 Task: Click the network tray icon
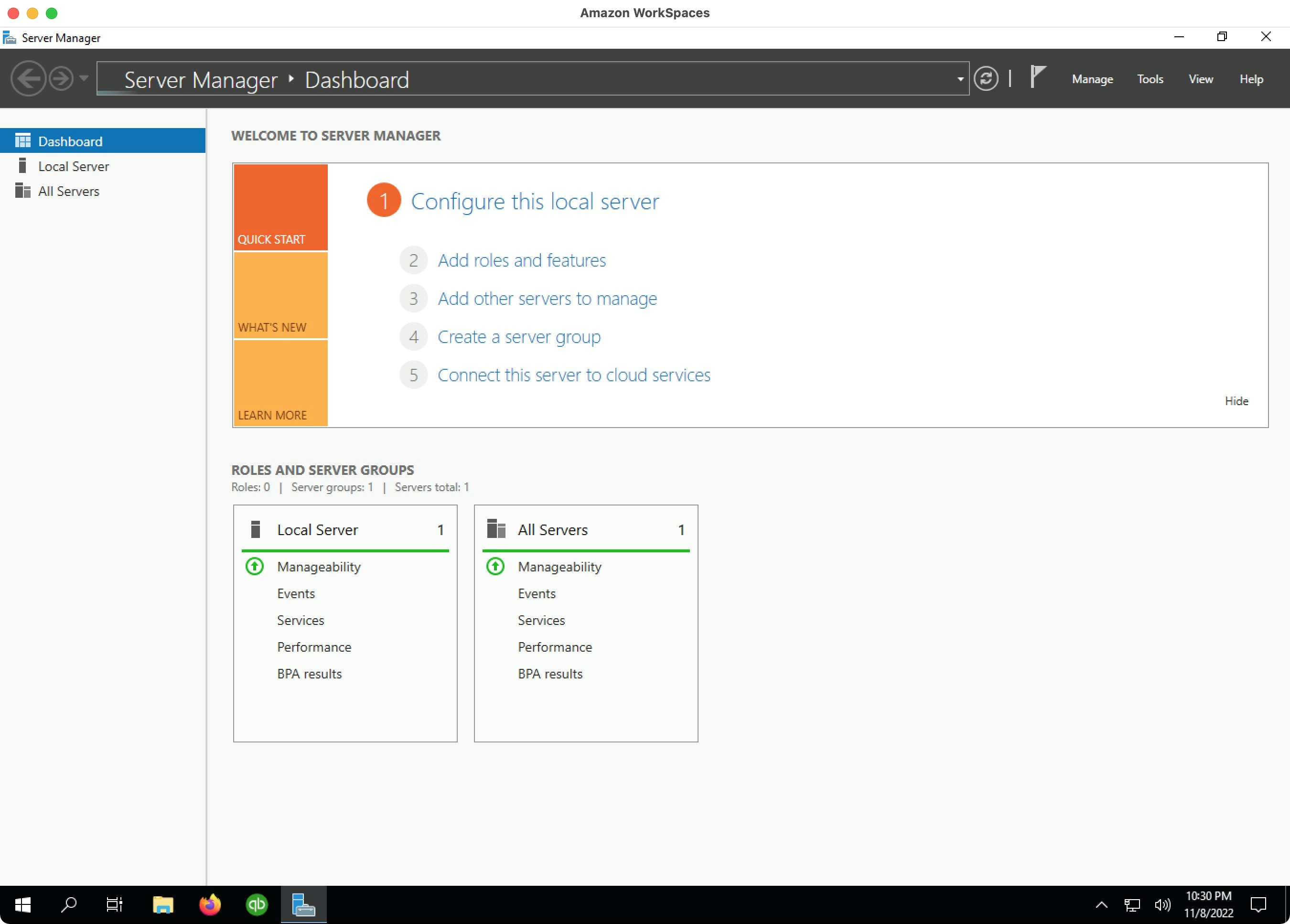pos(1132,905)
